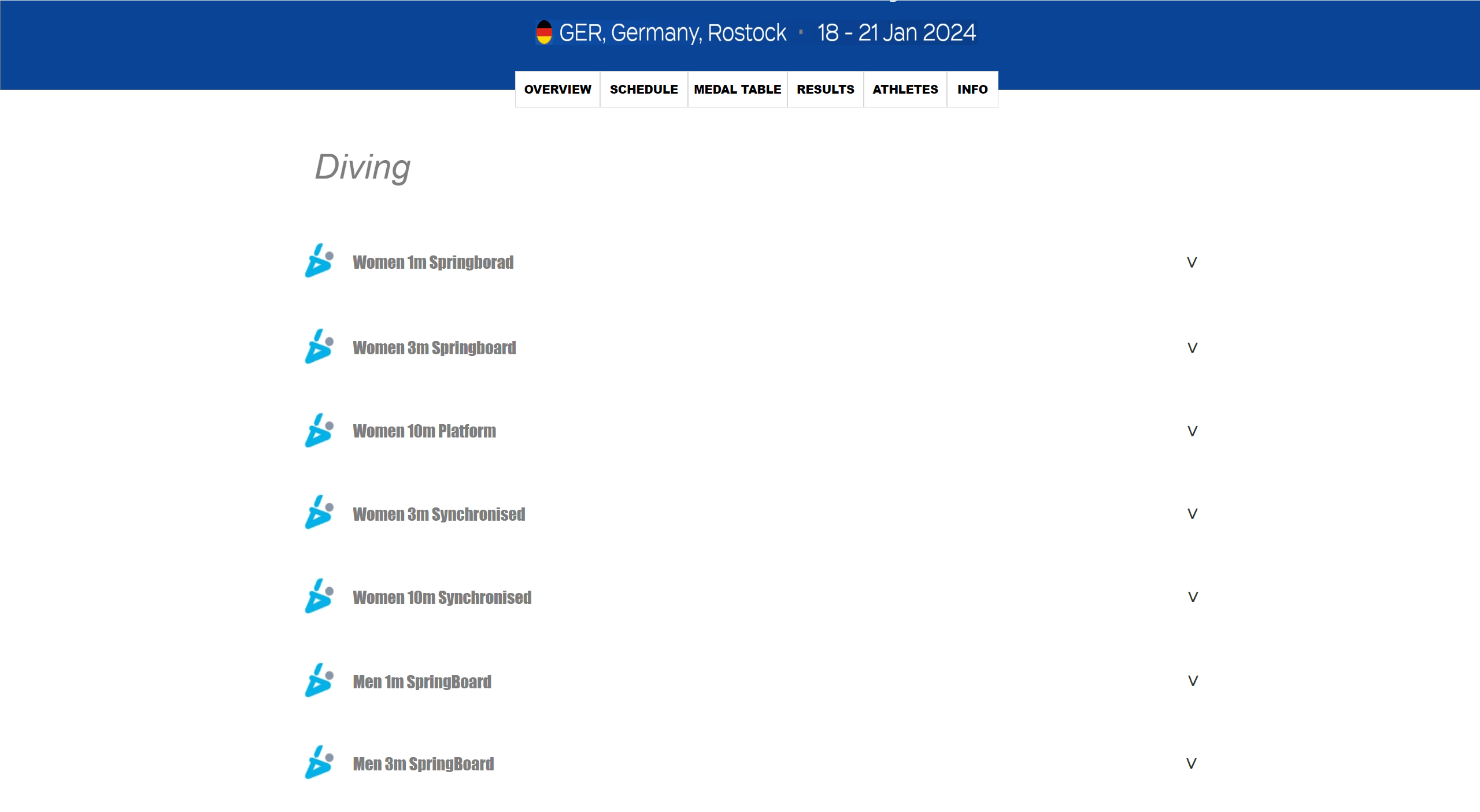
Task: Click the German flag icon
Action: [x=544, y=33]
